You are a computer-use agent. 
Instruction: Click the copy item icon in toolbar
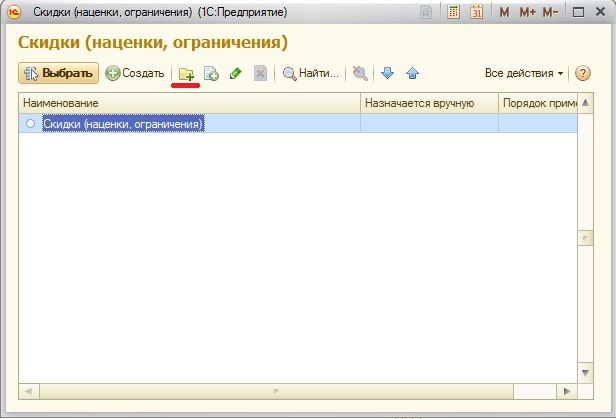(211, 74)
